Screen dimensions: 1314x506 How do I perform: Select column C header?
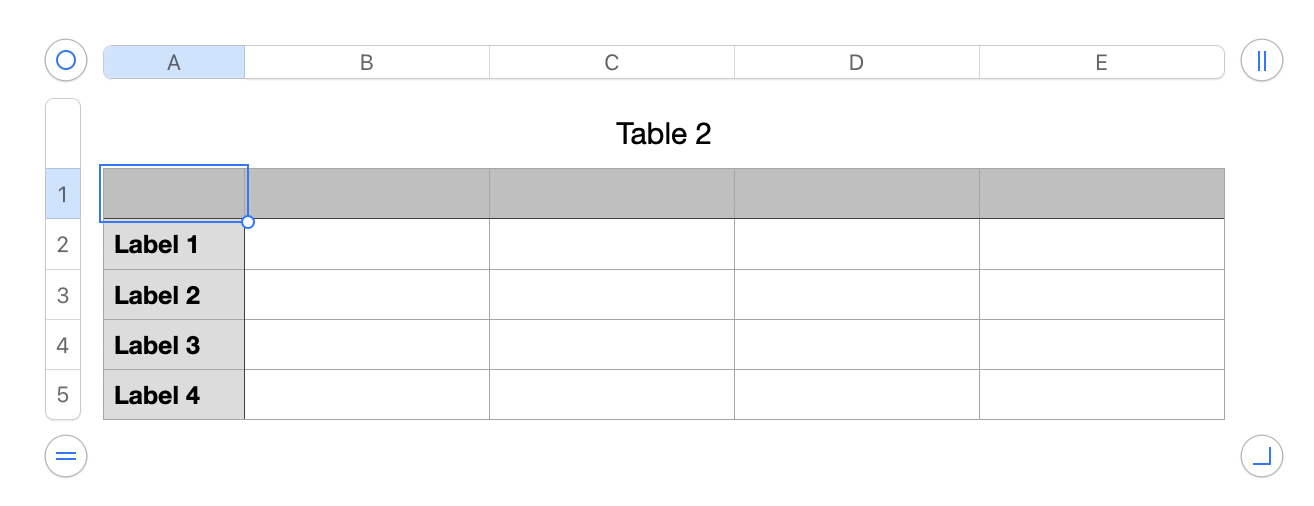pos(612,62)
